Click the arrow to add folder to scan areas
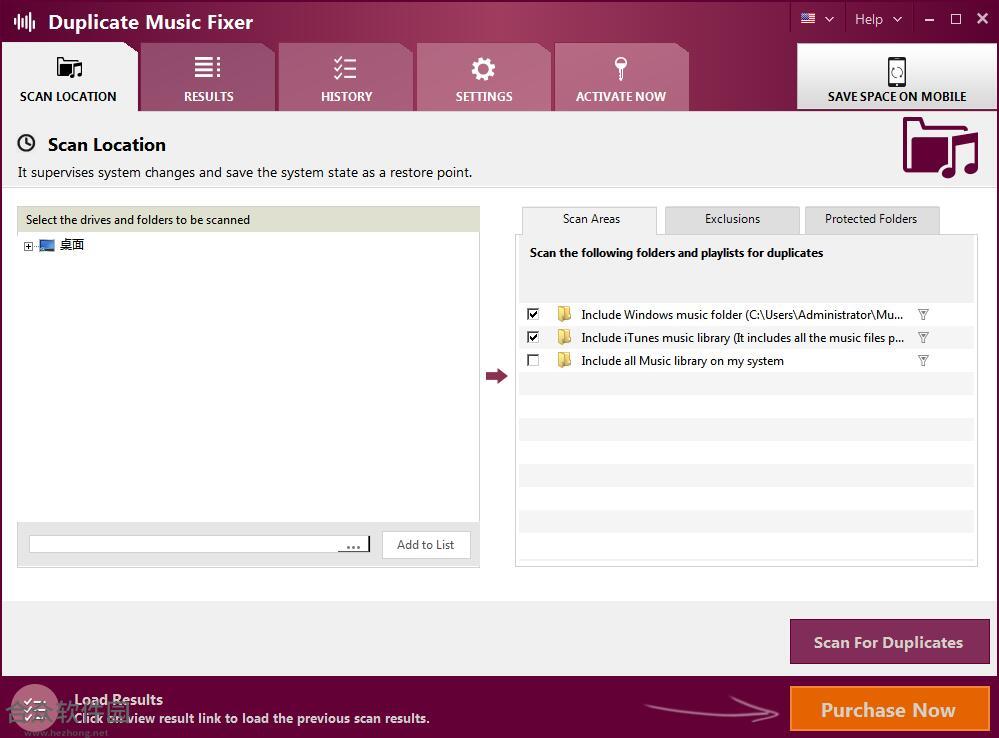The image size is (999, 738). click(496, 376)
